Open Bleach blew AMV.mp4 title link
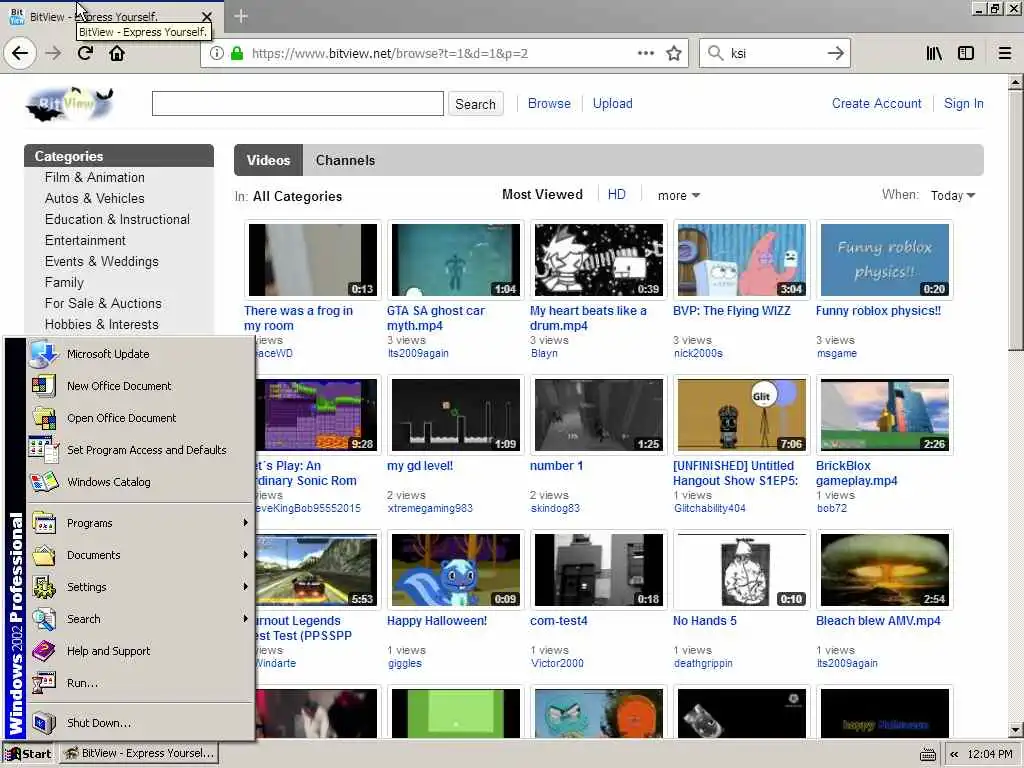 tap(878, 620)
